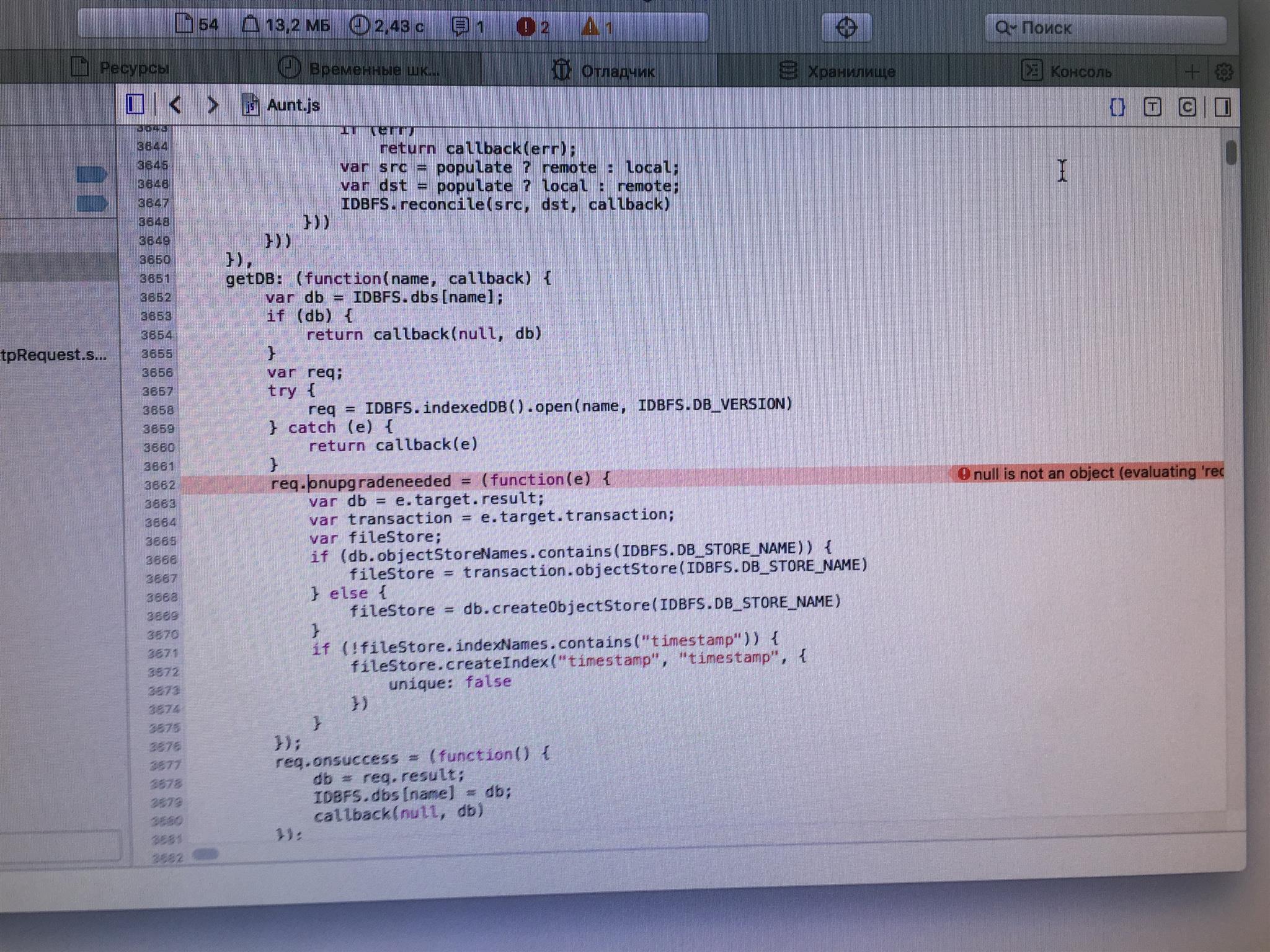Click the 'getDB:' text in code

click(254, 279)
